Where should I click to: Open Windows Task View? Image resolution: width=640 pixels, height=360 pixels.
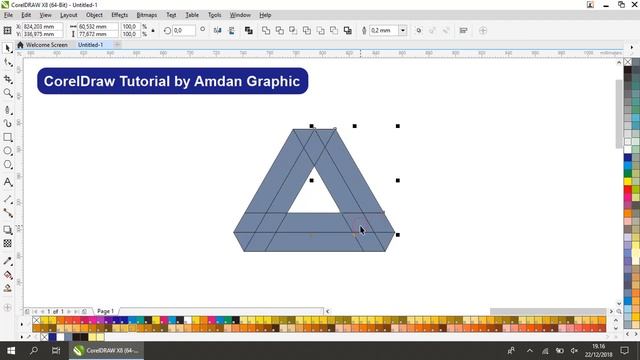click(56, 351)
